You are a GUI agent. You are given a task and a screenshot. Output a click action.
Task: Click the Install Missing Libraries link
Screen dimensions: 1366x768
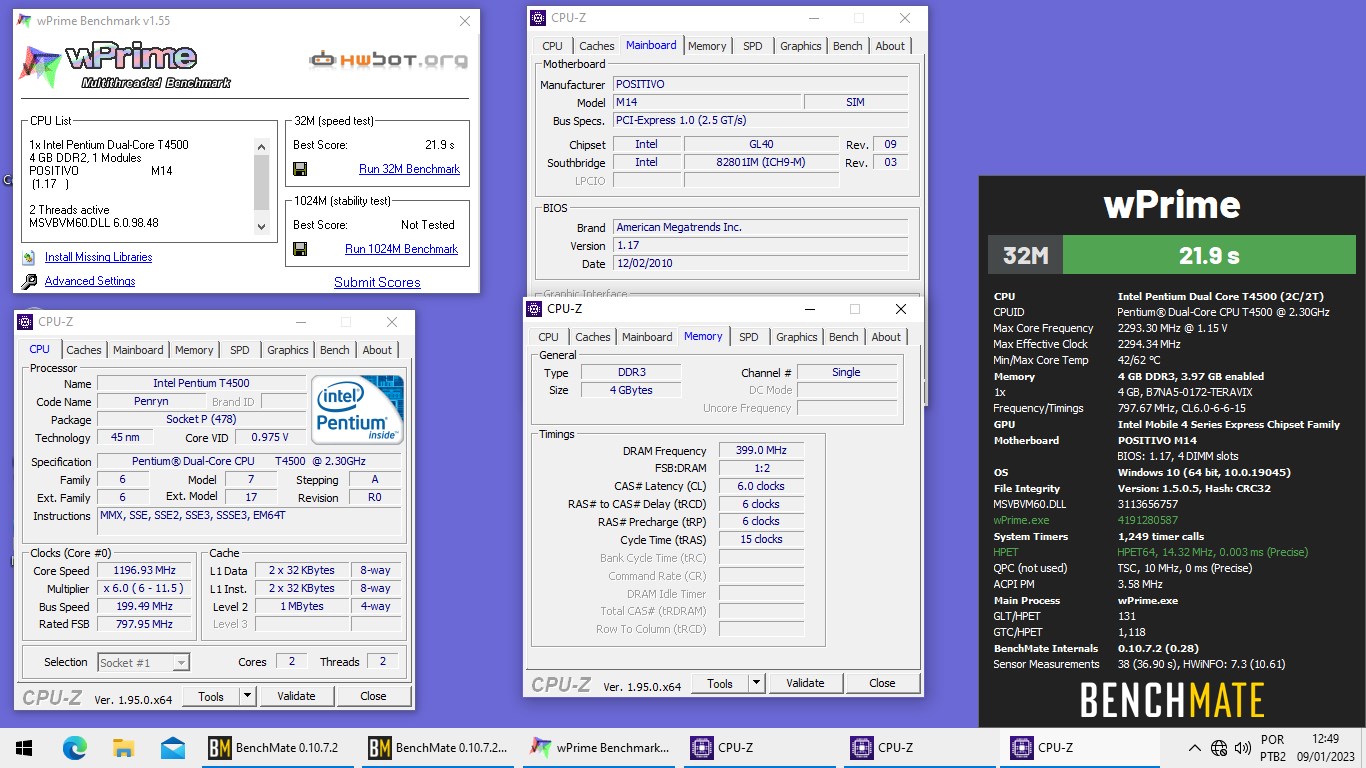99,257
